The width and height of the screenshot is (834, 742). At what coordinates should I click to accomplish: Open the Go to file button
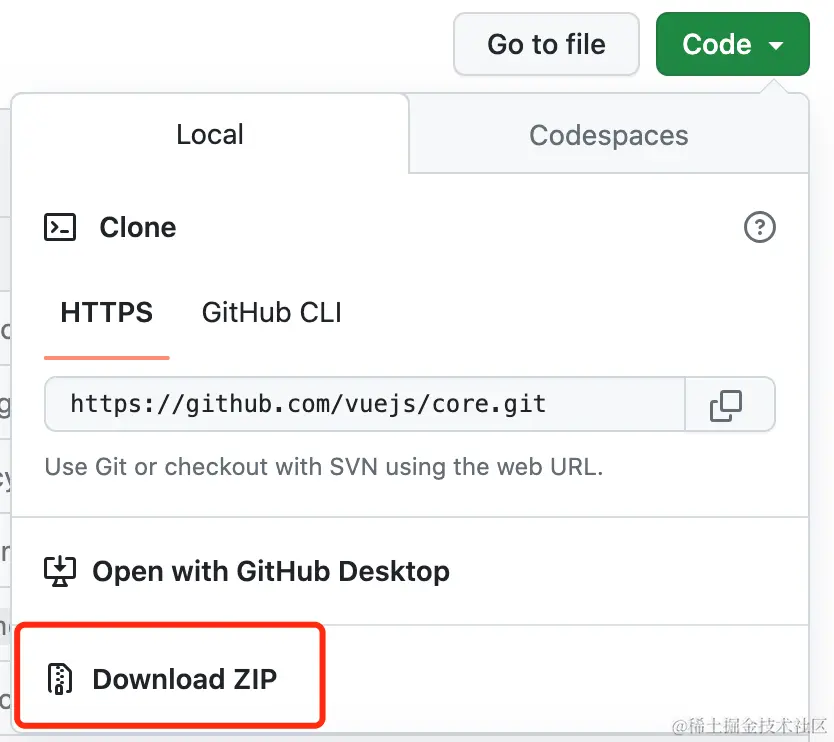click(546, 44)
